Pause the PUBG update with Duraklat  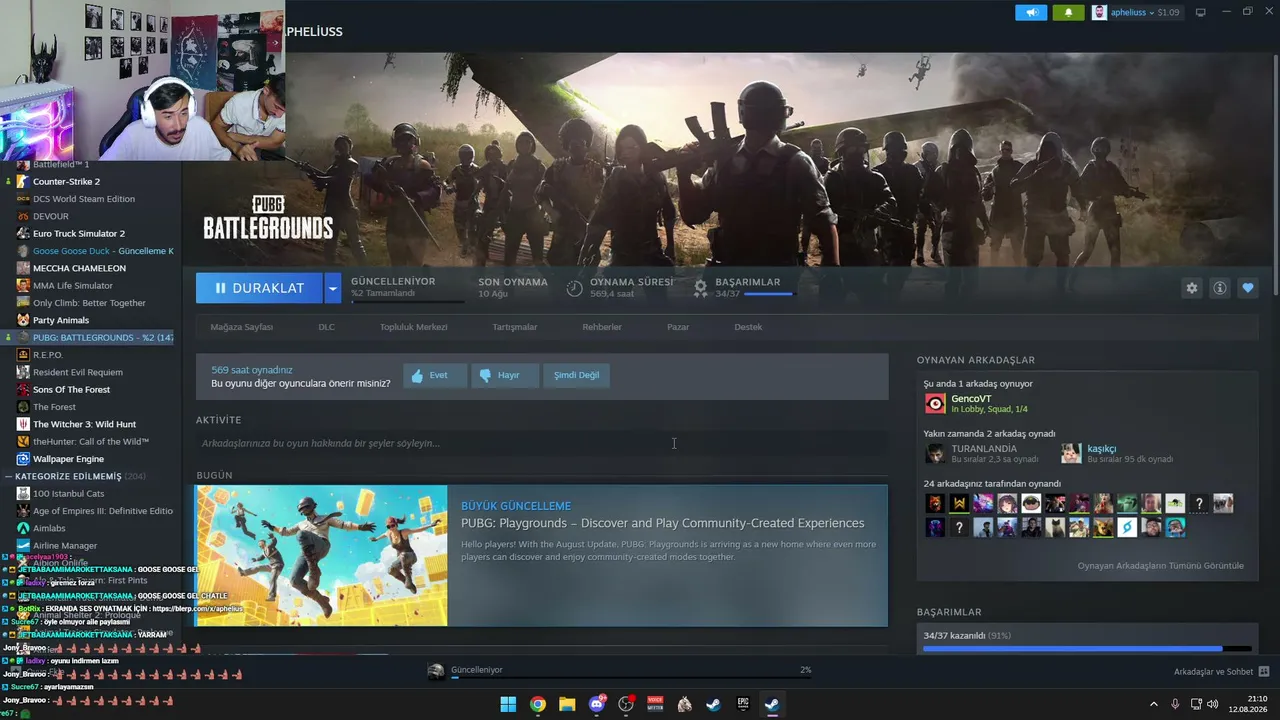click(x=259, y=288)
